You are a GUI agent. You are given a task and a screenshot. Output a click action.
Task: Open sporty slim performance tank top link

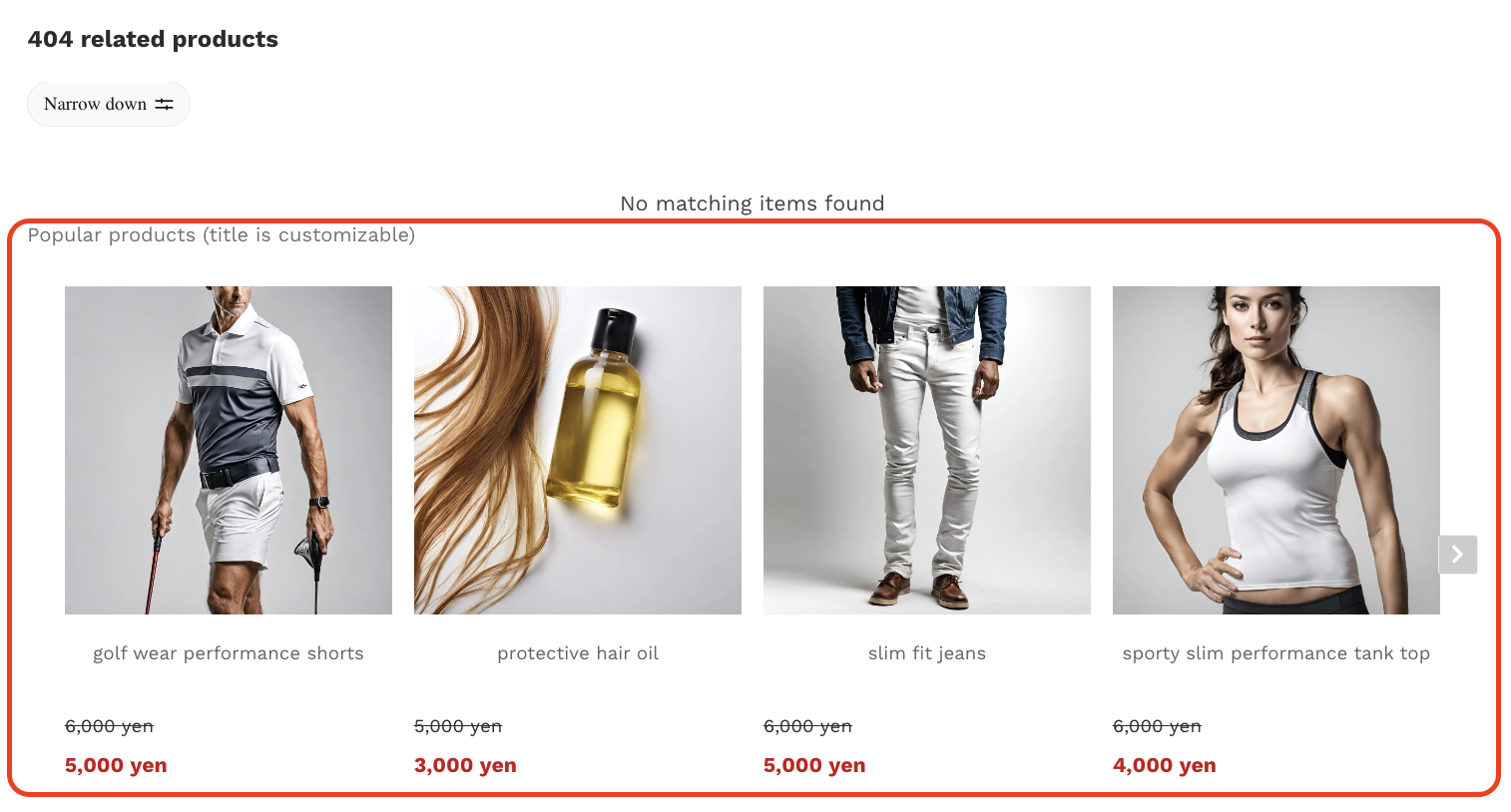pos(1276,653)
